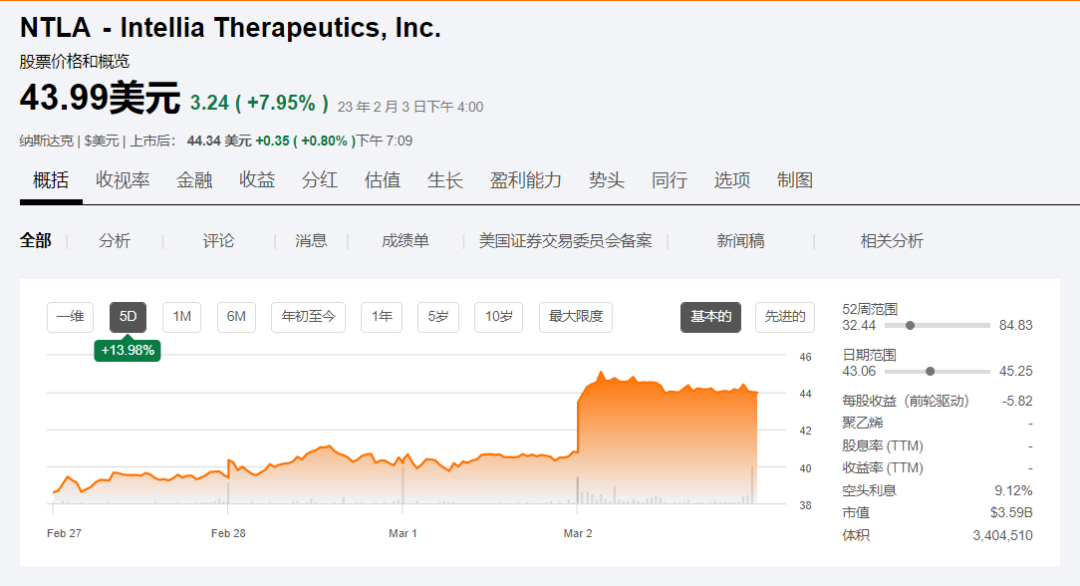Choose the 6M chart range
The image size is (1080, 586).
pos(236,317)
